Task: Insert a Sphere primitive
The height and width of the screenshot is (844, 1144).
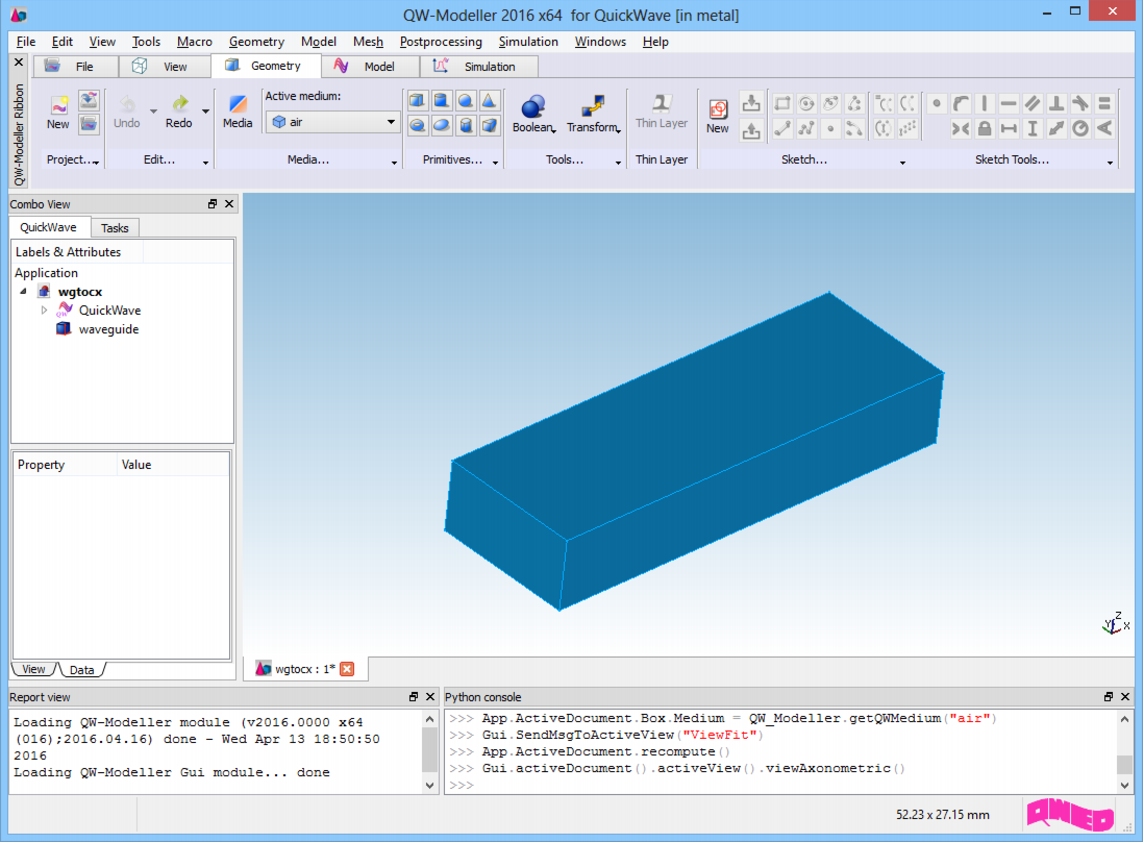Action: (465, 101)
